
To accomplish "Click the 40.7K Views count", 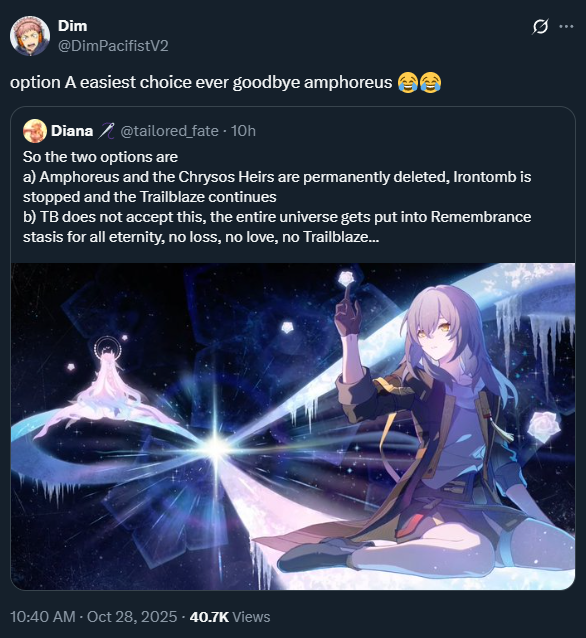I will 230,617.
